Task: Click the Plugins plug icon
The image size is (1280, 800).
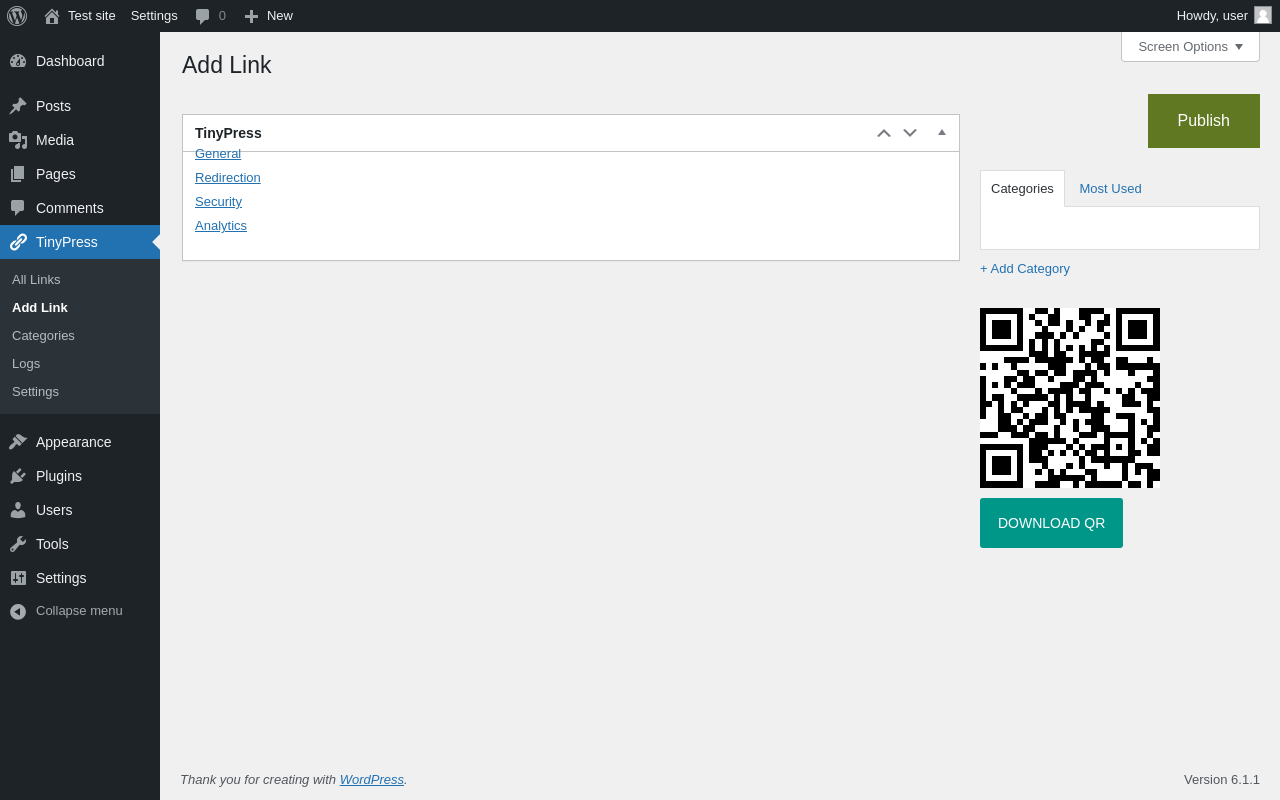Action: [x=18, y=476]
